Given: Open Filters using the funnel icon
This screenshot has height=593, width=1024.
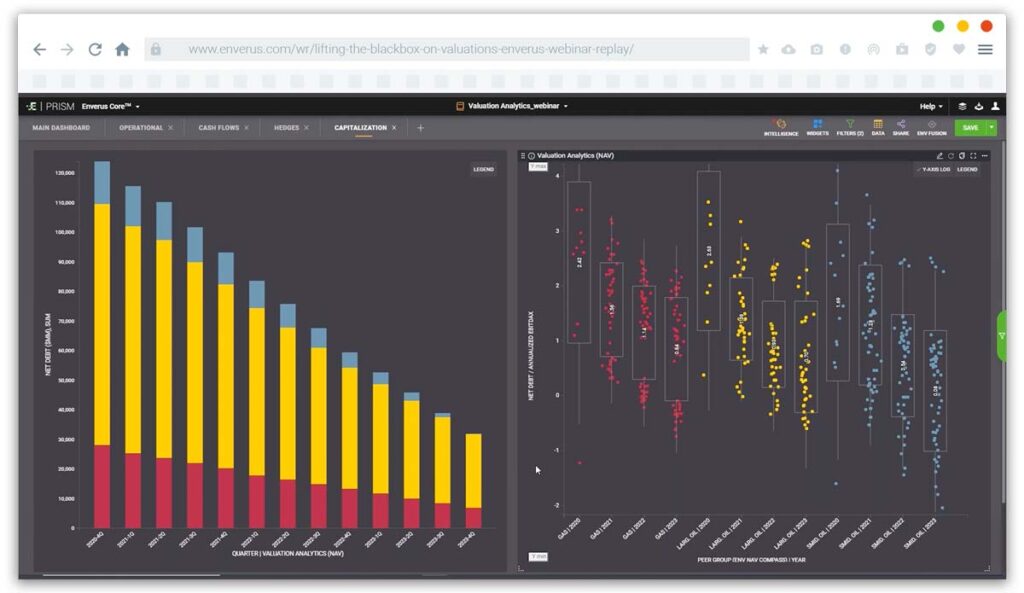Looking at the screenshot, I should point(850,123).
